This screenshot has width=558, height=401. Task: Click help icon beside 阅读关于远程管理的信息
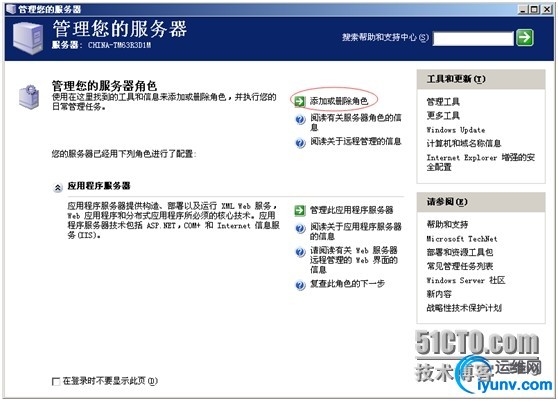pos(300,143)
